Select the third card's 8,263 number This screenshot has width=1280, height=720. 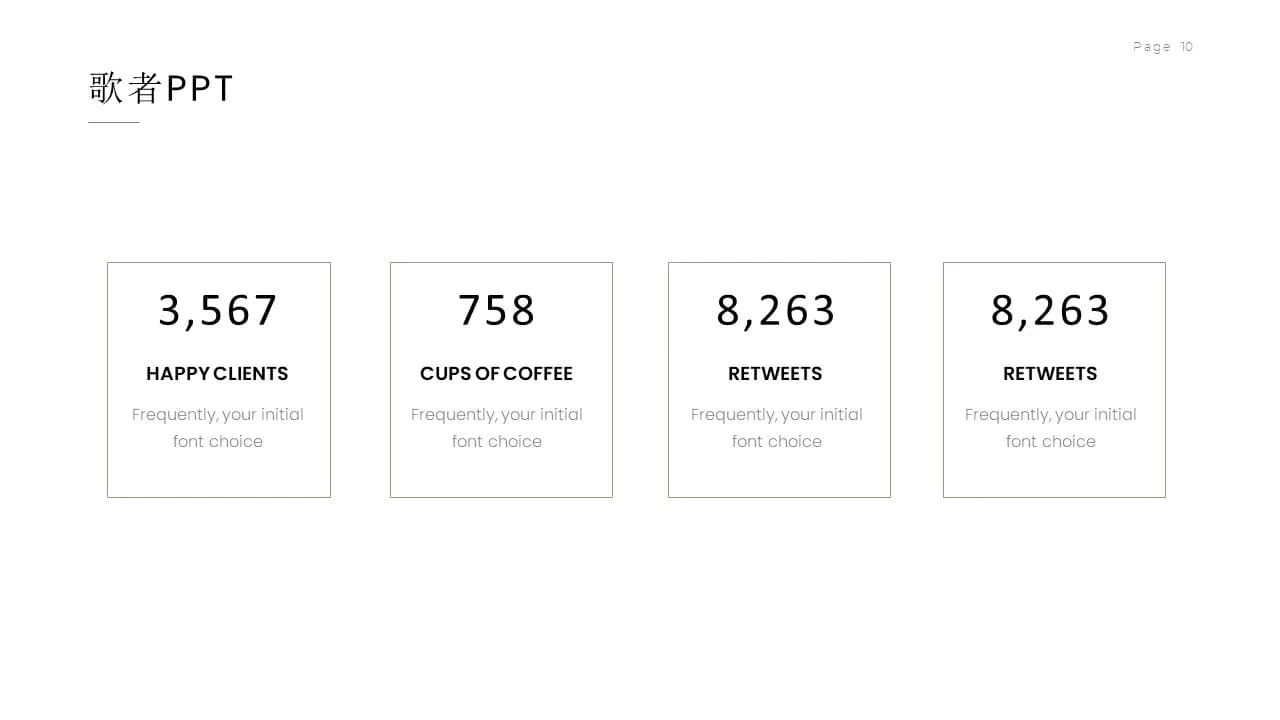(x=776, y=311)
